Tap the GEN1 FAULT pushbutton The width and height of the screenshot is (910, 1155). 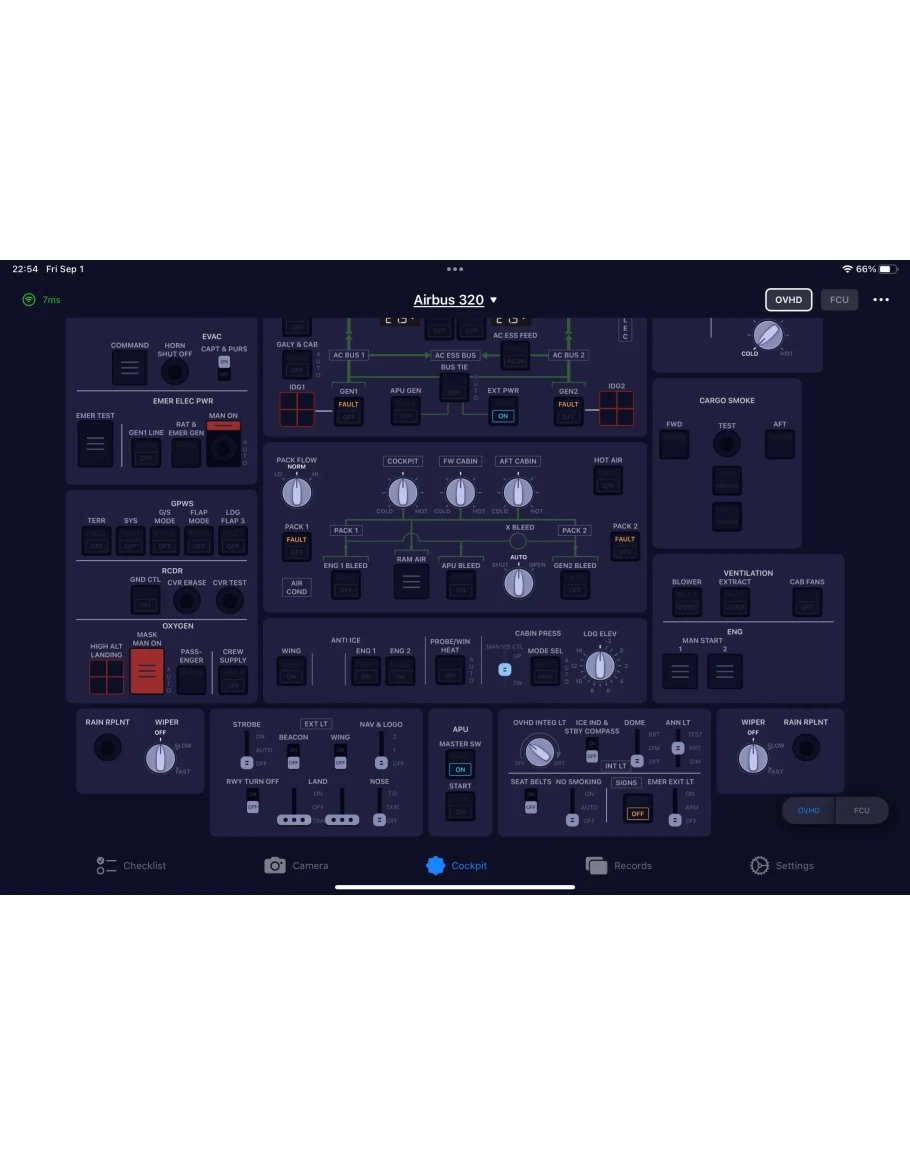coord(349,411)
